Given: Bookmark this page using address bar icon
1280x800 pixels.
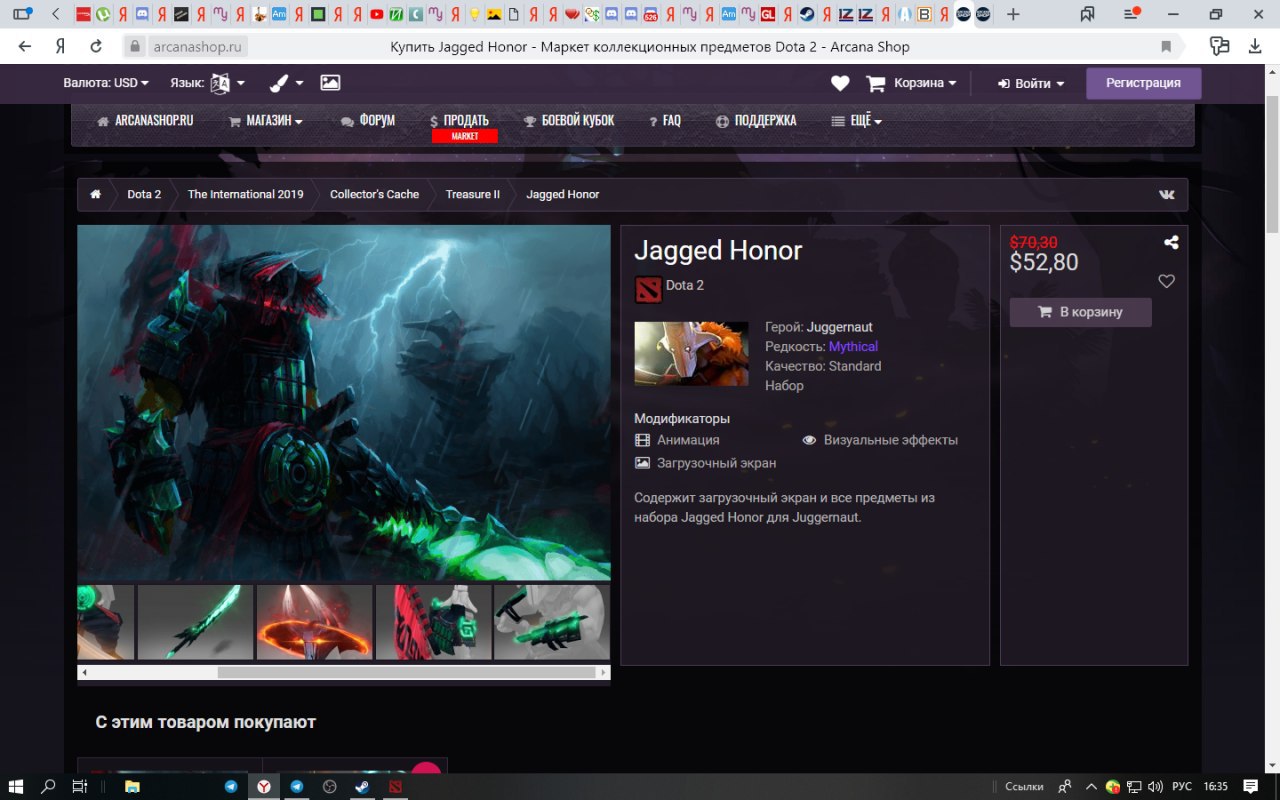Looking at the screenshot, I should coord(1166,46).
